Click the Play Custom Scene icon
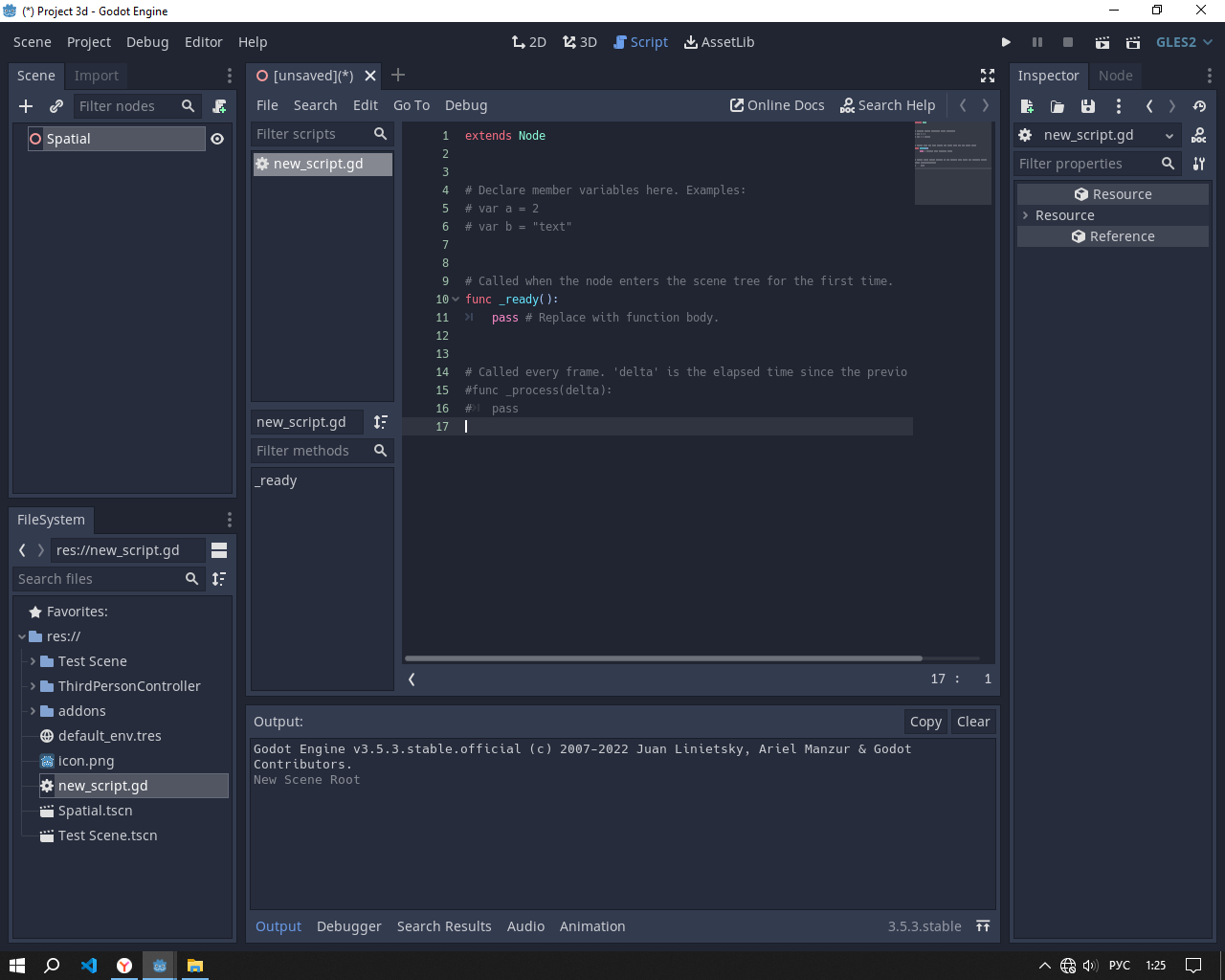The image size is (1225, 980). coord(1133,42)
